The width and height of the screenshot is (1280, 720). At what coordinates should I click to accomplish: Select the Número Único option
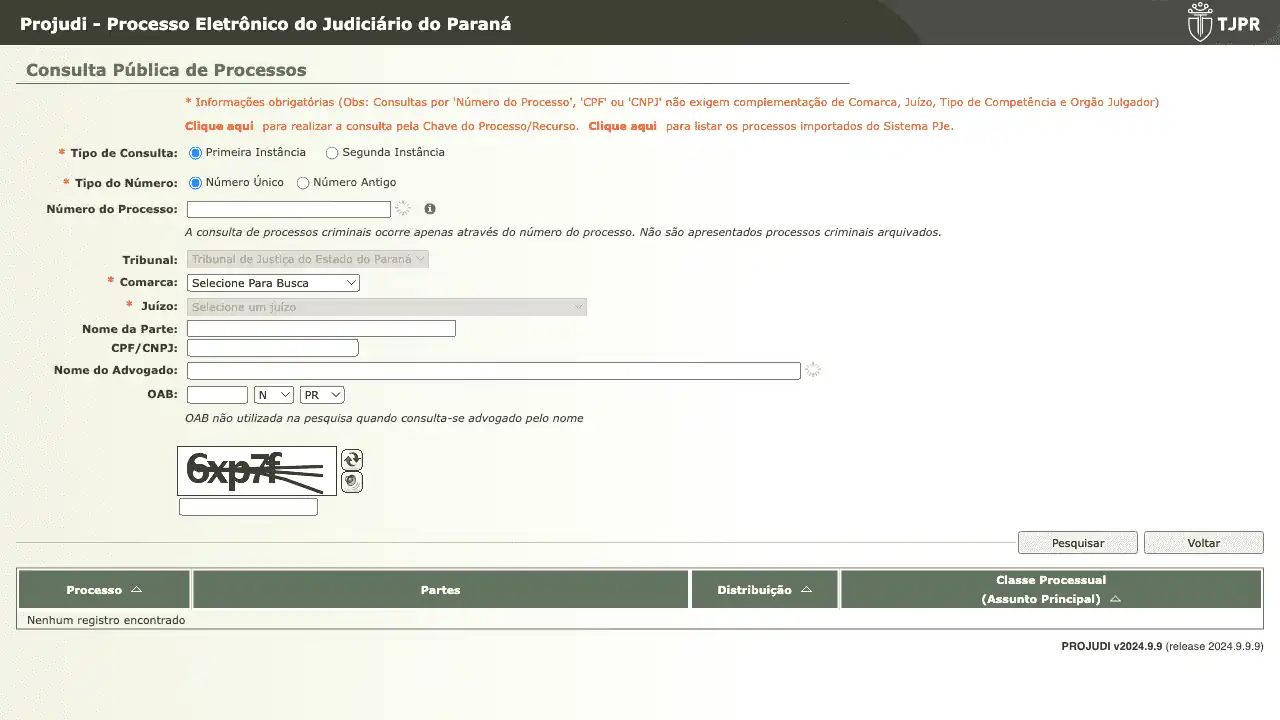tap(196, 183)
